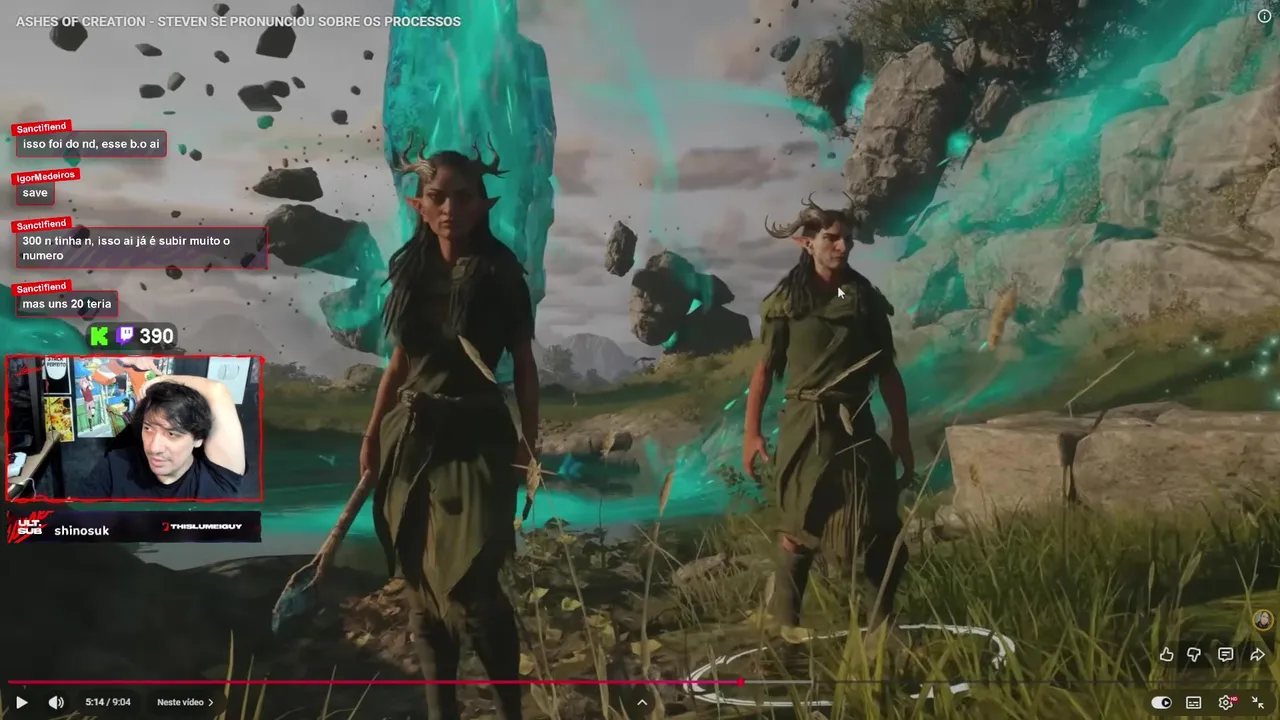Mute the video volume
Viewport: 1280px width, 720px height.
coord(56,702)
